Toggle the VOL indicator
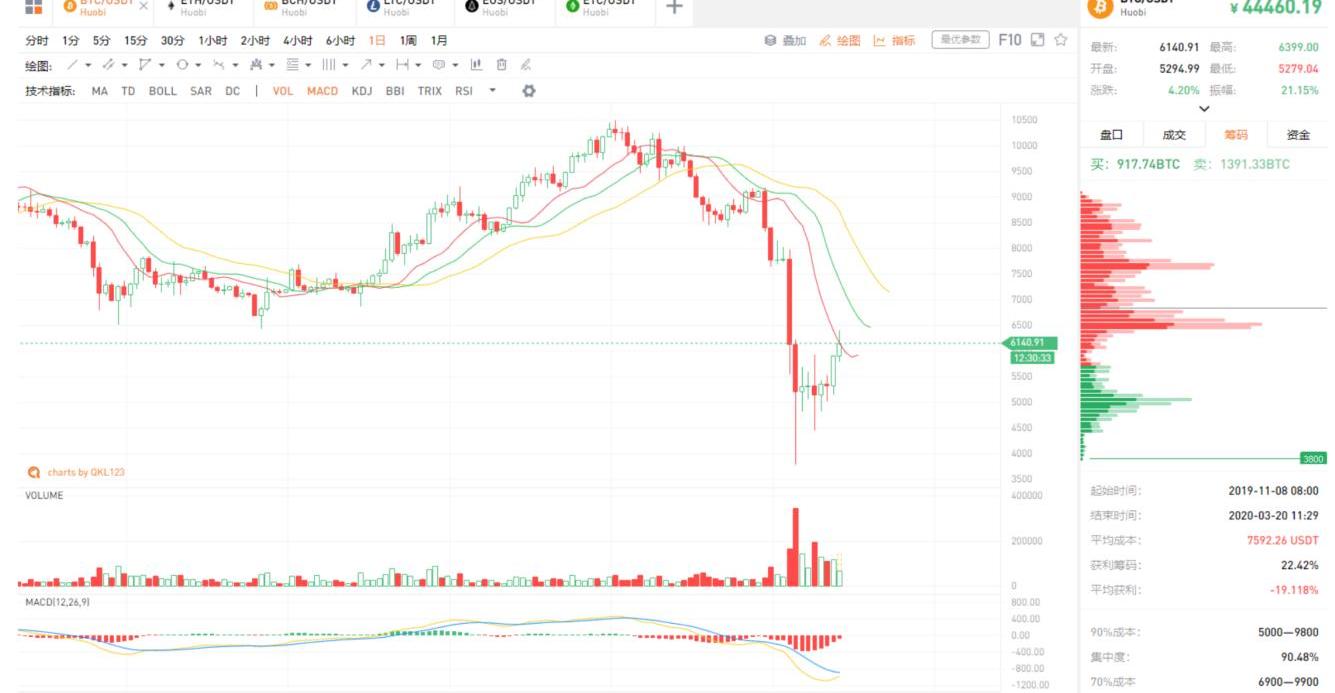1335x693 pixels. 283,91
